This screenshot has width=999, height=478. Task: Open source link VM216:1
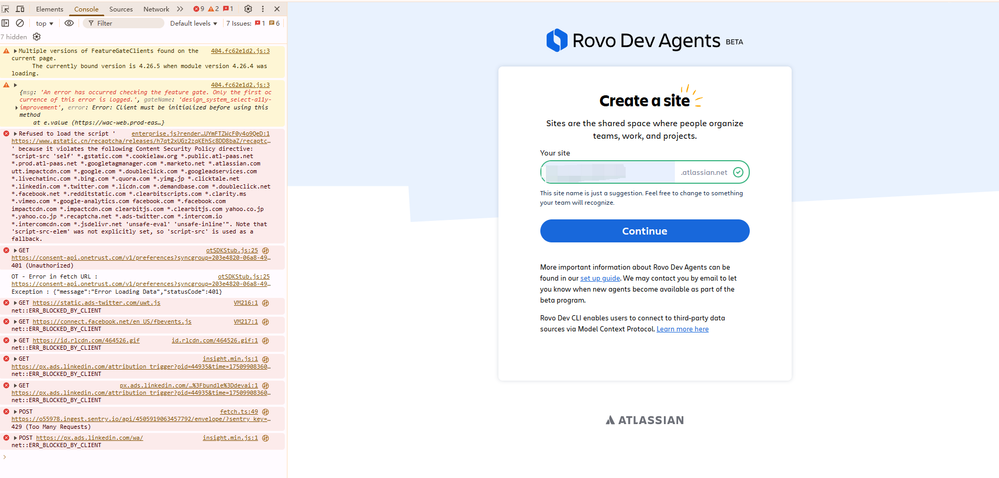pyautogui.click(x=245, y=303)
